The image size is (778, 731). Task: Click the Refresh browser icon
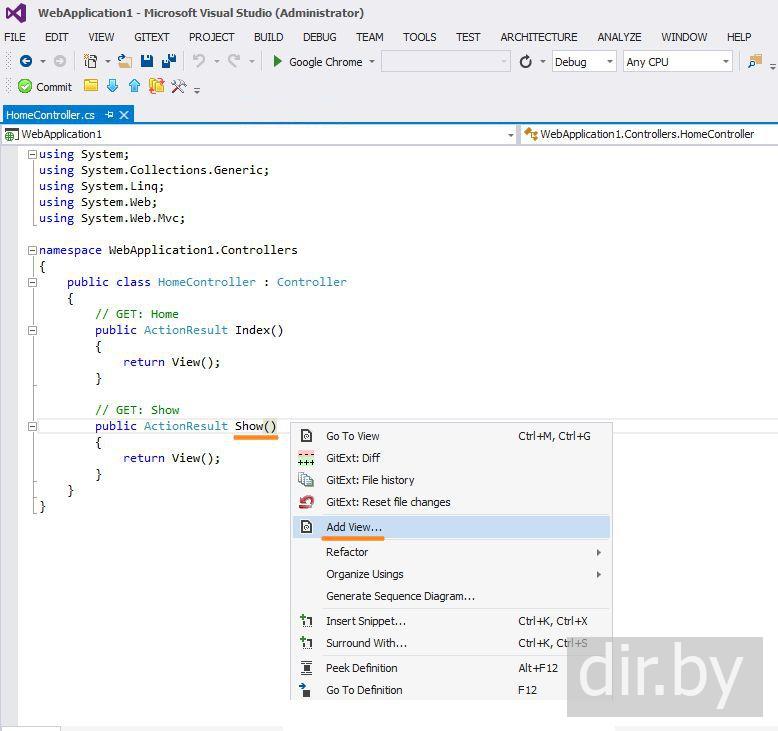pos(526,62)
